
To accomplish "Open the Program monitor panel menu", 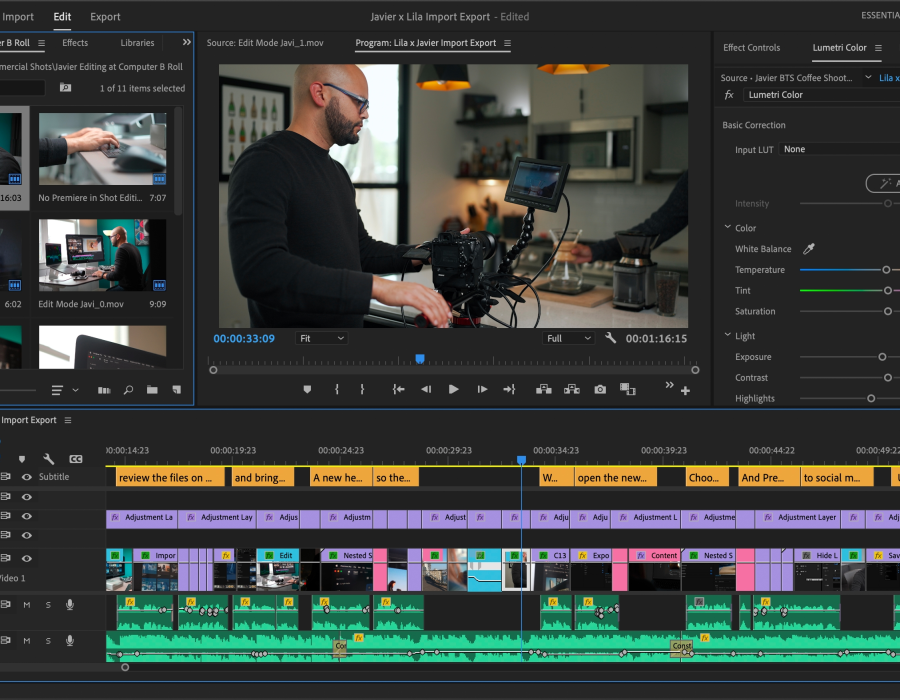I will (x=507, y=43).
